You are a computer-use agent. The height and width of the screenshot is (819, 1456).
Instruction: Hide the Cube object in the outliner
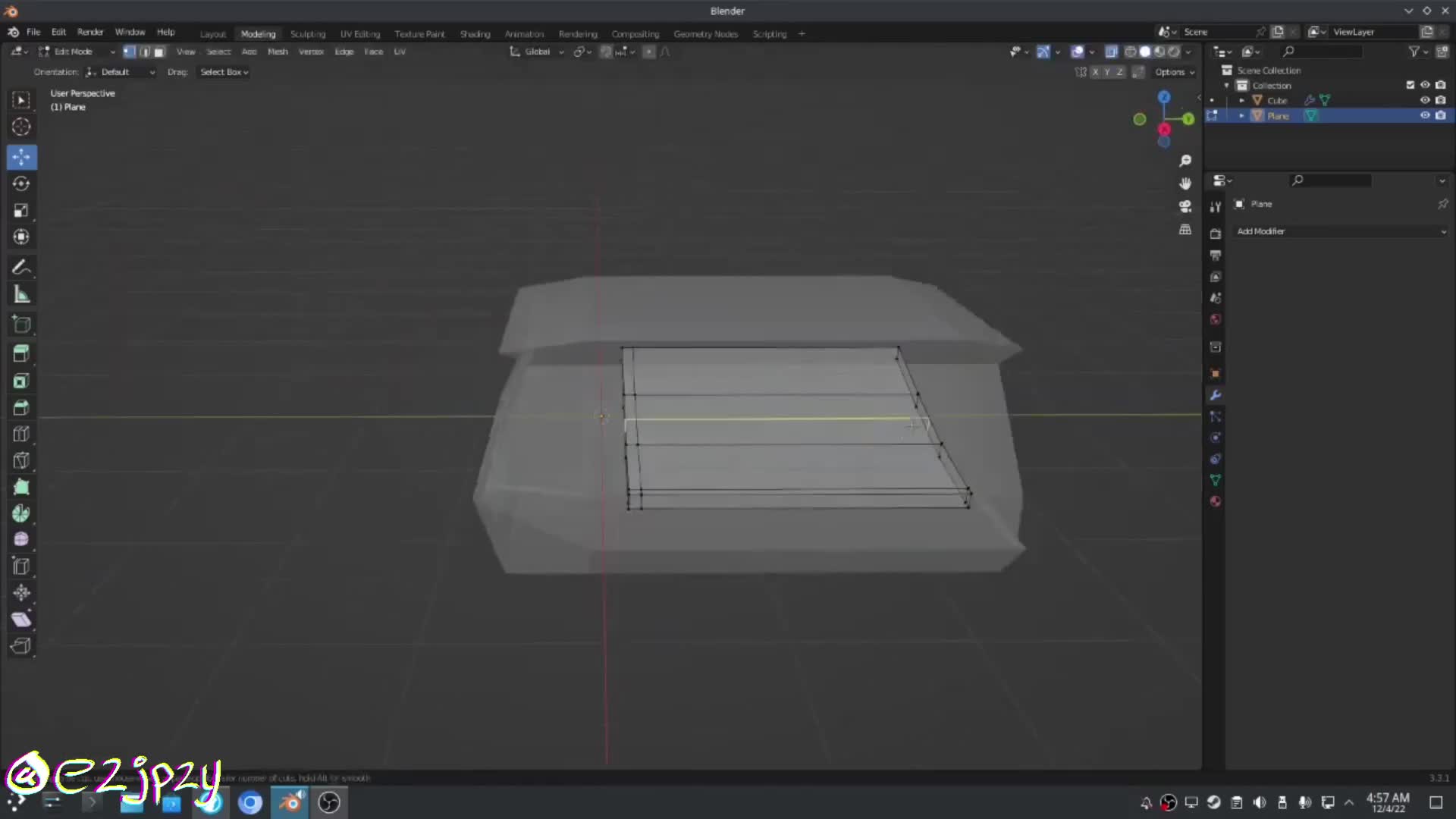pyautogui.click(x=1425, y=99)
